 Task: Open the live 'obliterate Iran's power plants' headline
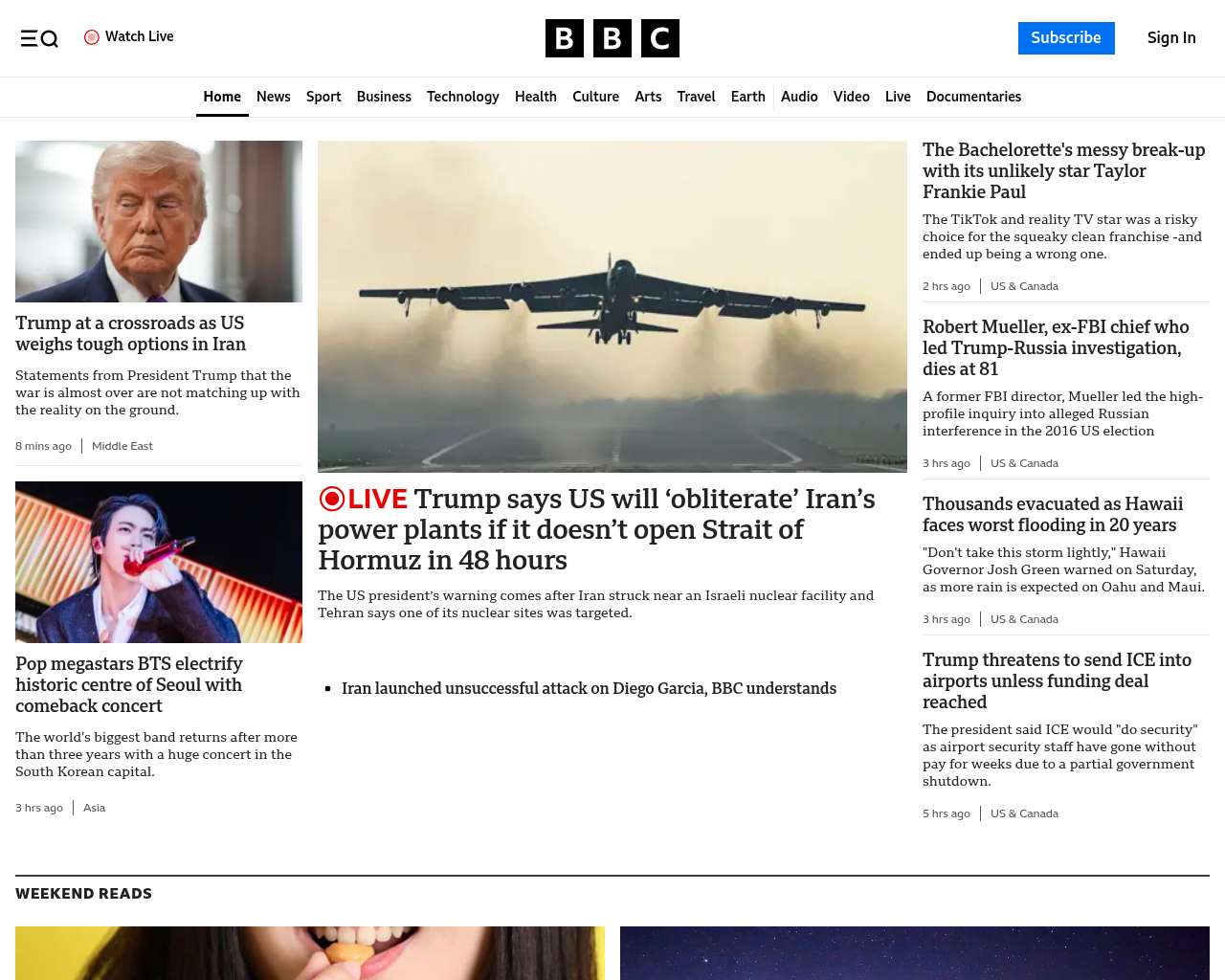click(596, 529)
